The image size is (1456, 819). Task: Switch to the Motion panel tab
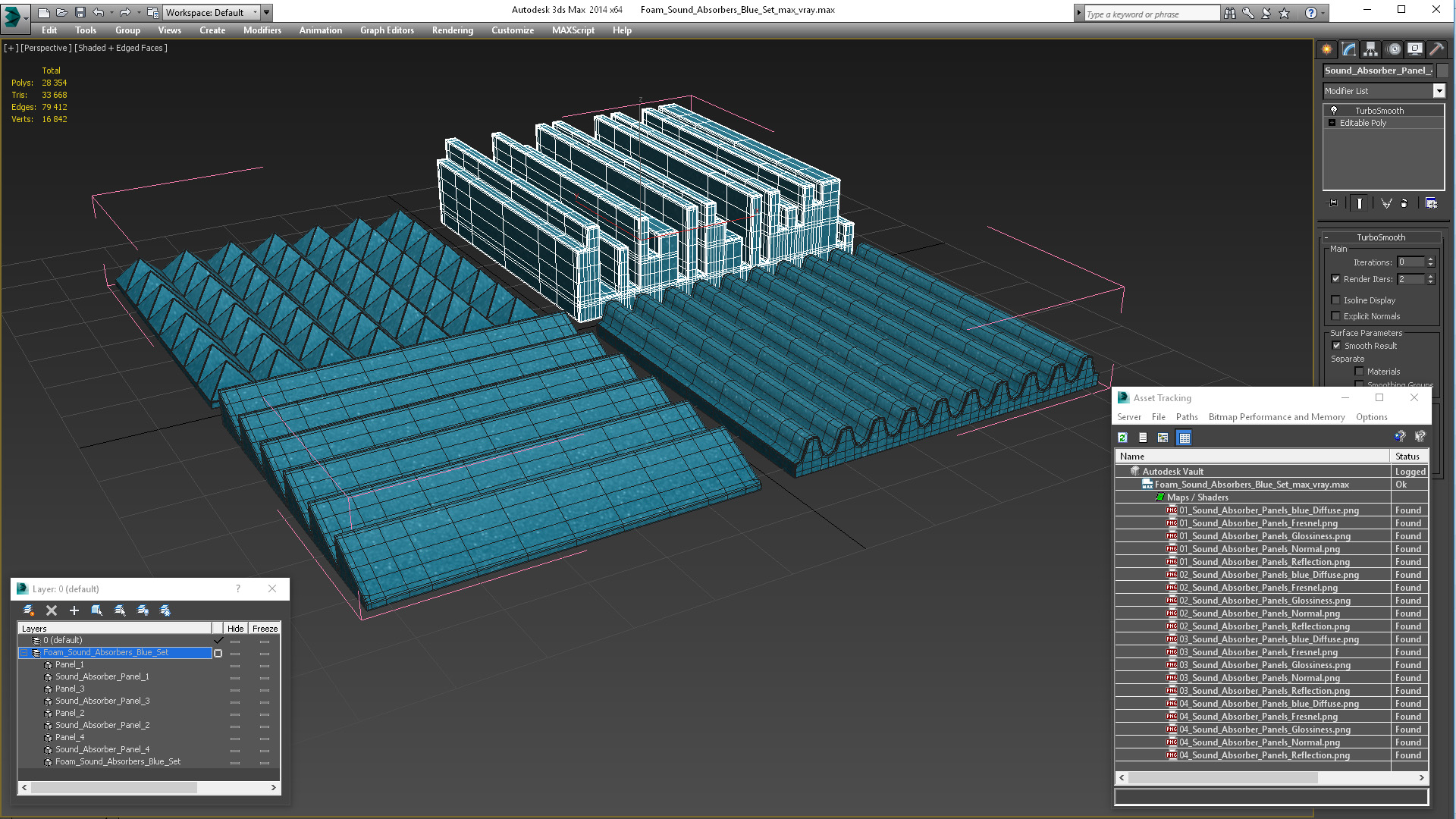point(1393,49)
